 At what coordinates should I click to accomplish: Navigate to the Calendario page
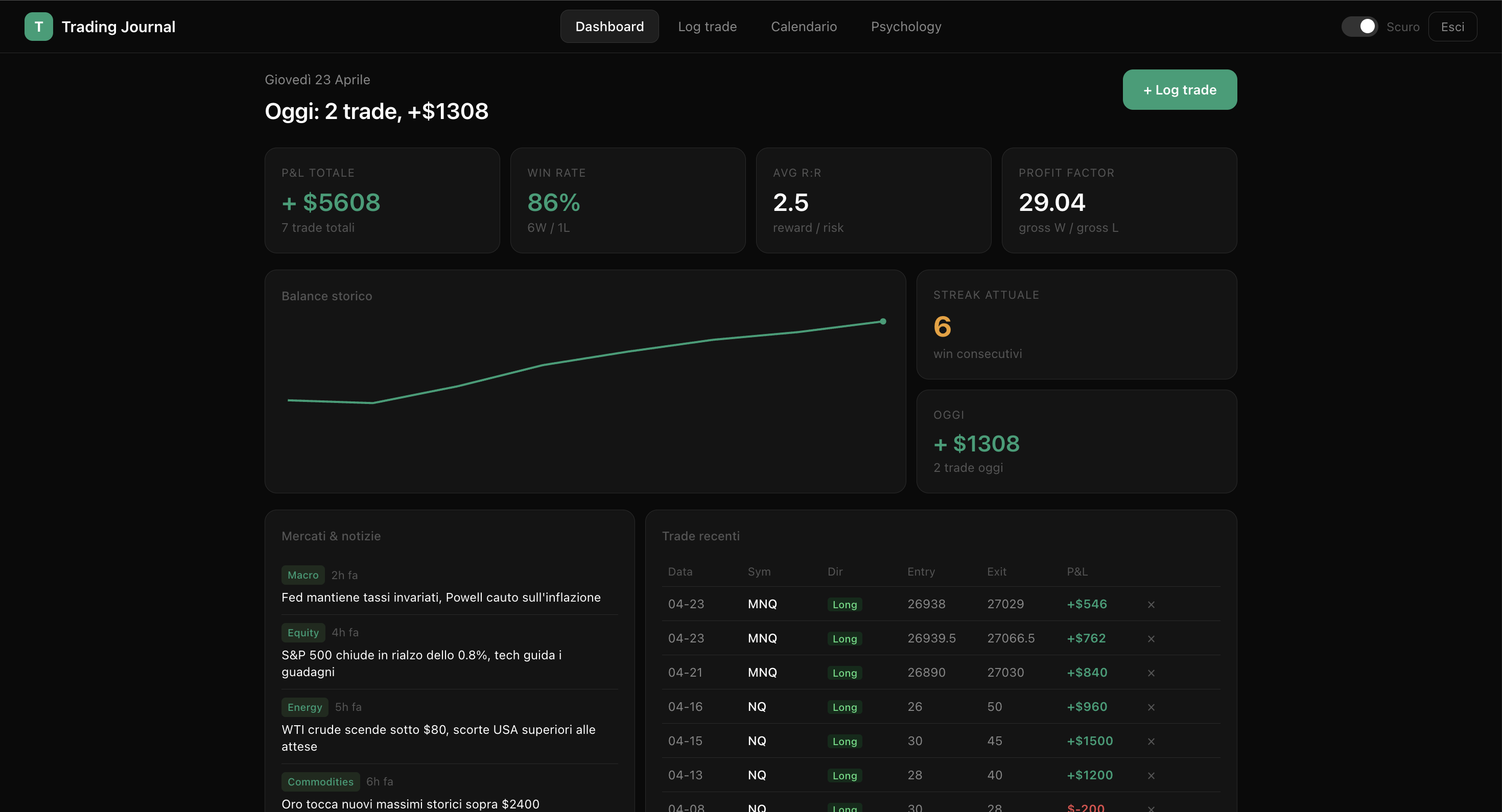804,26
